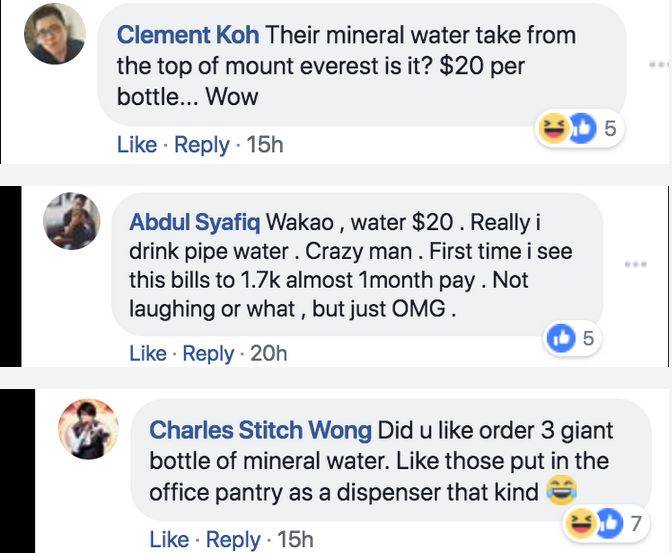View reactions on Clement Koh's comment
This screenshot has width=672, height=553.
pos(580,128)
